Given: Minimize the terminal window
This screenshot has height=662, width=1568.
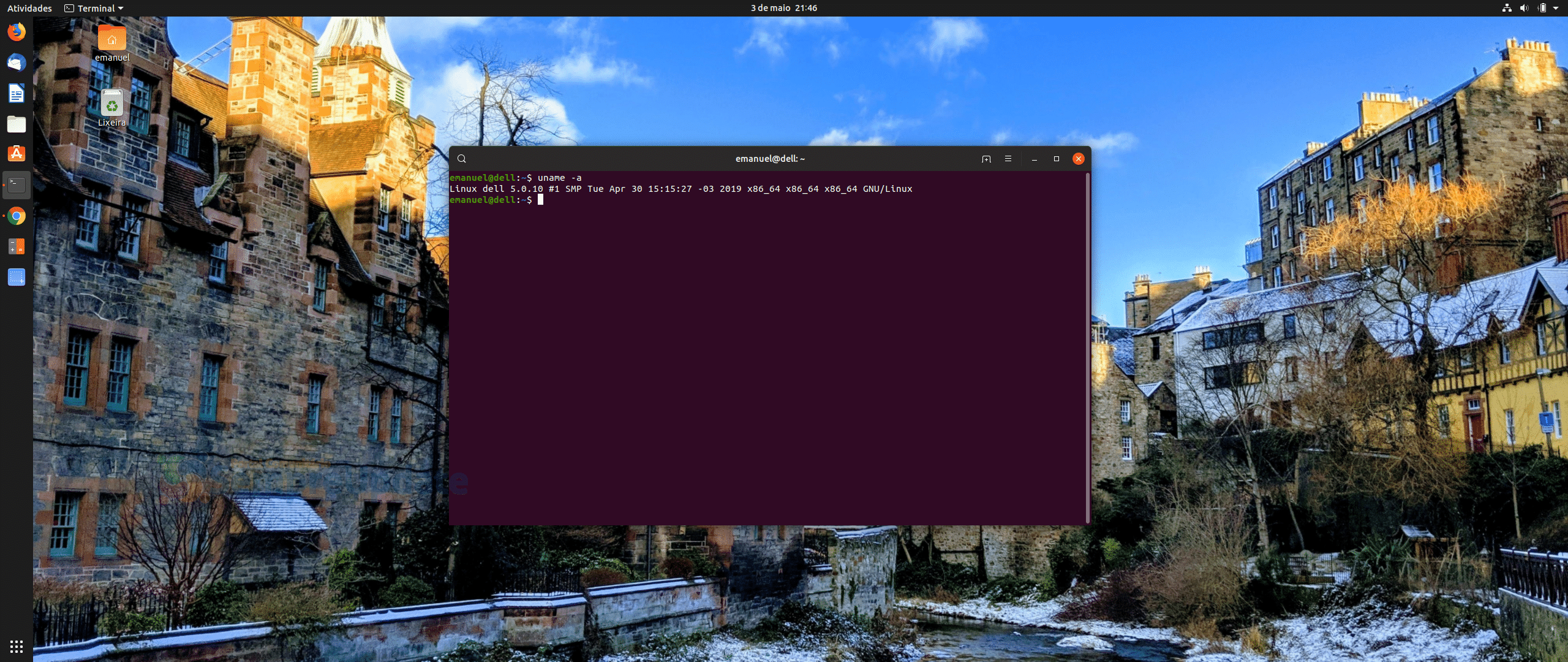Looking at the screenshot, I should pyautogui.click(x=1035, y=159).
